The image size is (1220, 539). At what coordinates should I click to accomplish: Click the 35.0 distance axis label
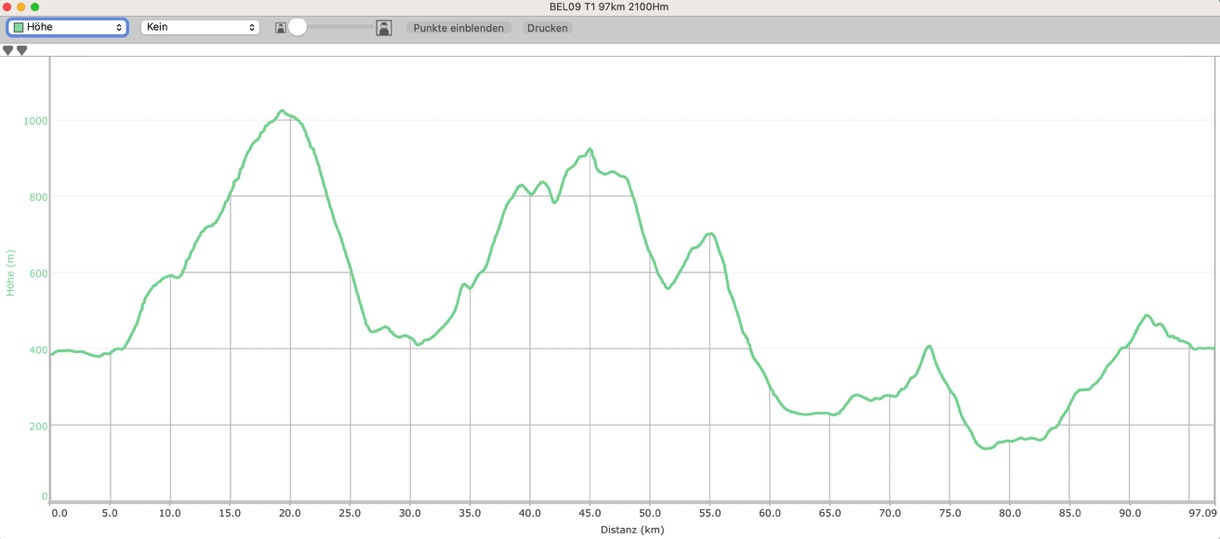pyautogui.click(x=470, y=513)
